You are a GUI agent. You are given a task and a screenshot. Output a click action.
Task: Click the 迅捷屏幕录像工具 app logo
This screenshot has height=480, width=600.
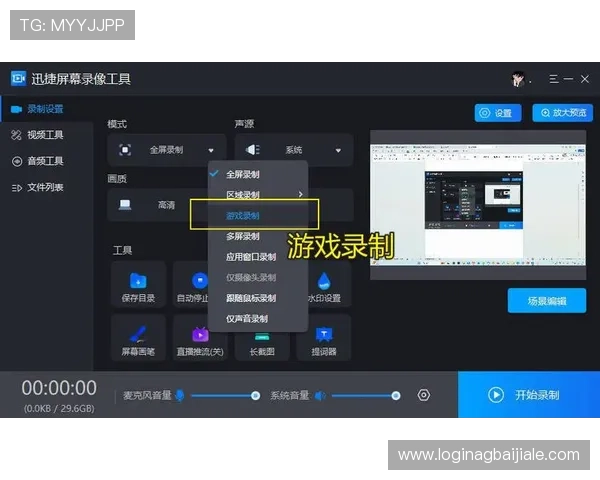[x=18, y=78]
